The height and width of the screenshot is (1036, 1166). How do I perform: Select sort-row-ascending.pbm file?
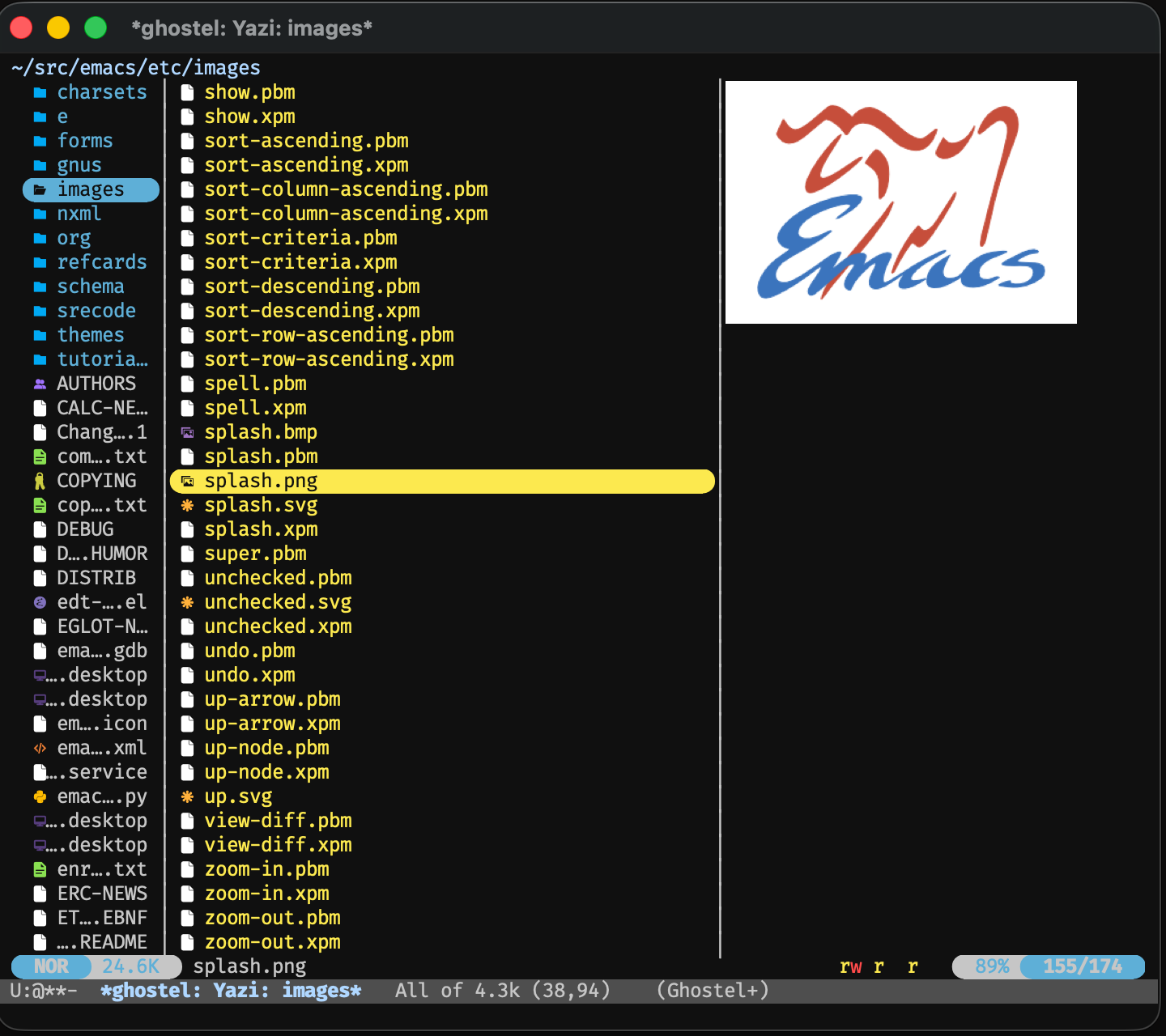(x=329, y=335)
